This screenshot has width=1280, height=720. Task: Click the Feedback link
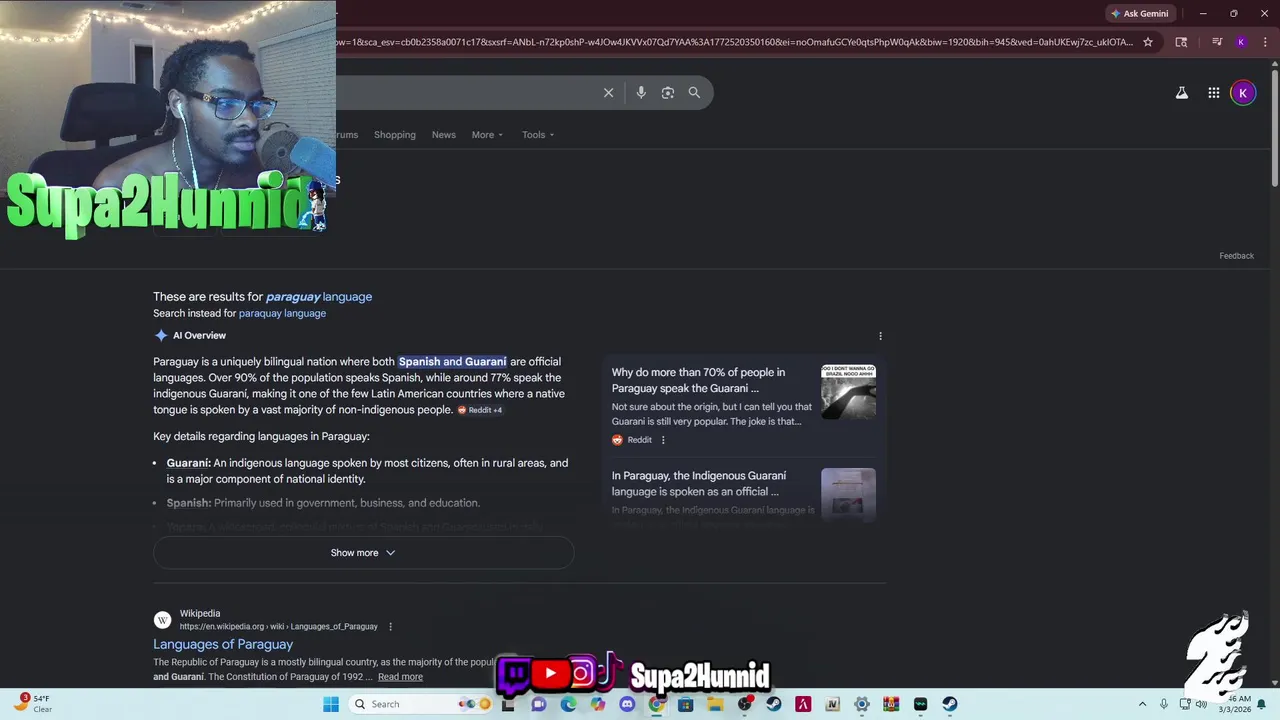pos(1236,256)
